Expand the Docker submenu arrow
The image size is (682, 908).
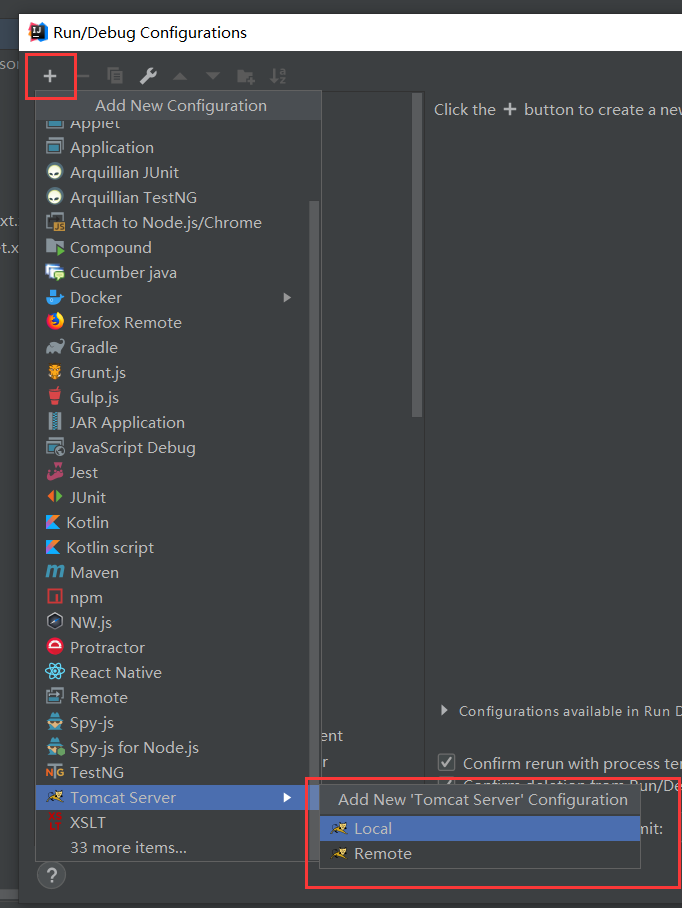[x=287, y=297]
